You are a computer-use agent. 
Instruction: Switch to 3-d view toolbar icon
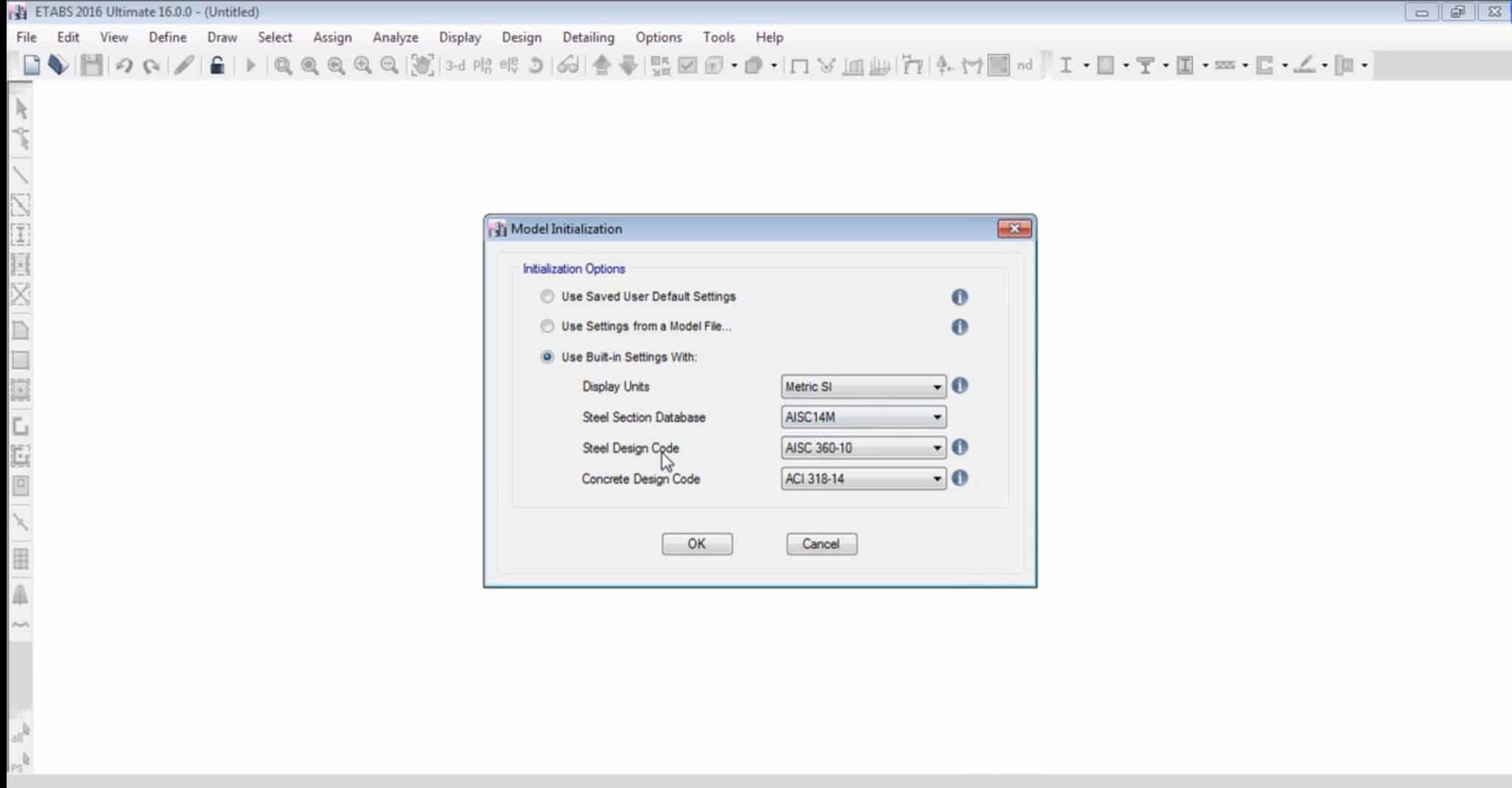455,66
